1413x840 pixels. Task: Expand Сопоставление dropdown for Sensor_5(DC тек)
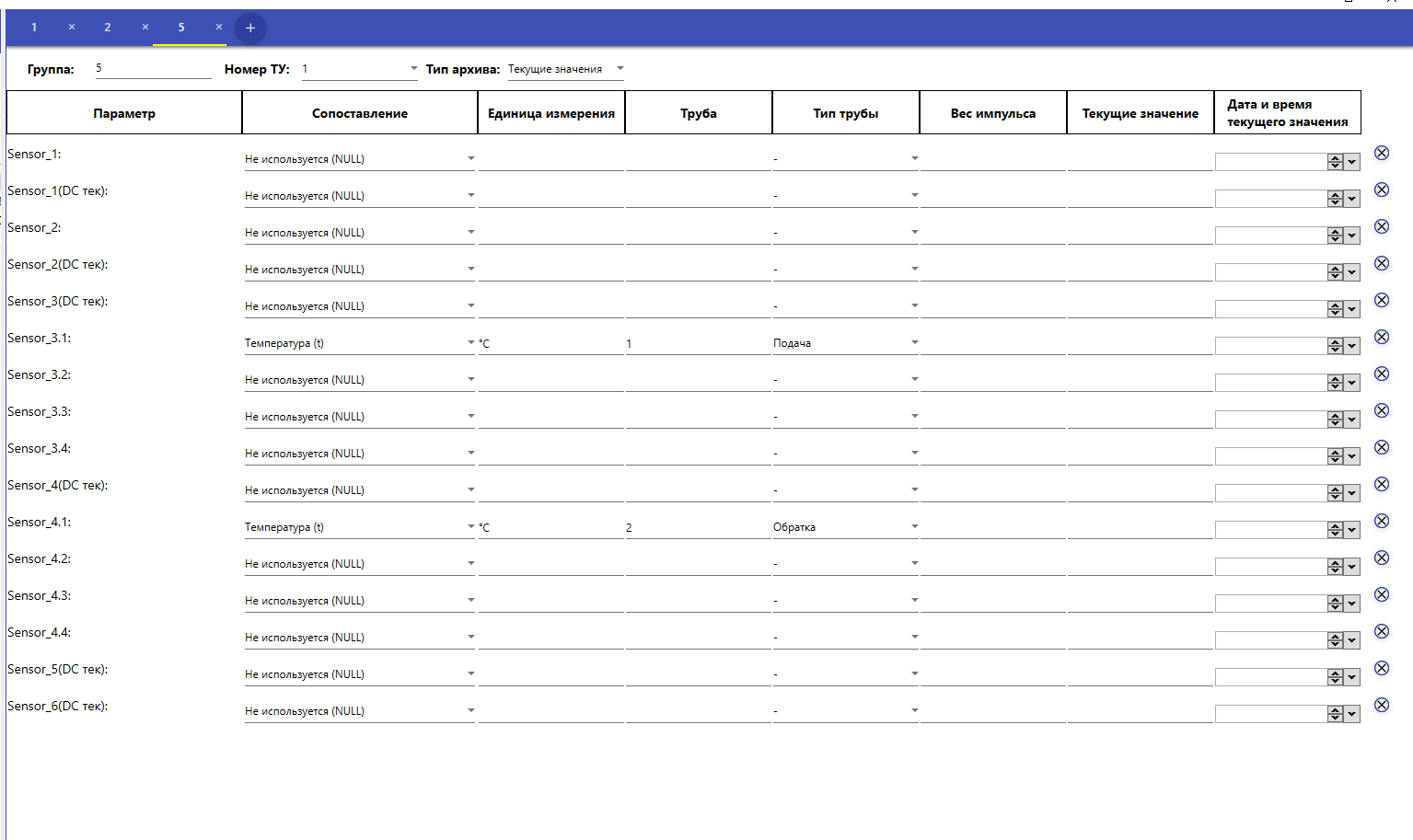tap(360, 674)
